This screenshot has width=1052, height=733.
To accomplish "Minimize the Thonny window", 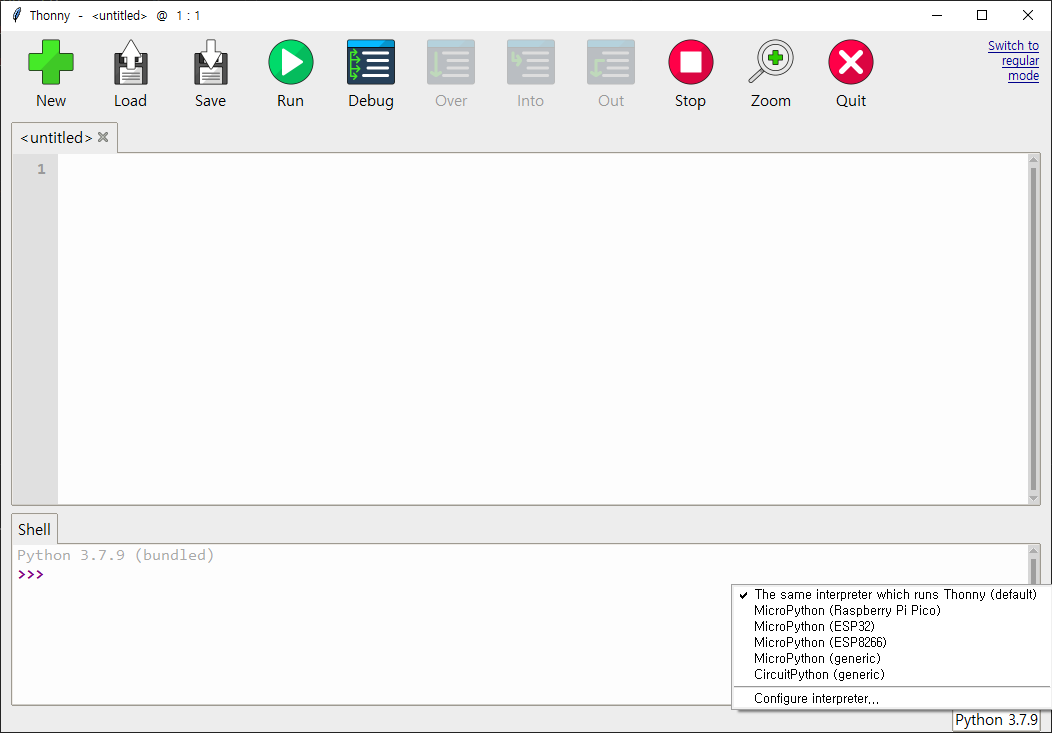I will coord(937,15).
